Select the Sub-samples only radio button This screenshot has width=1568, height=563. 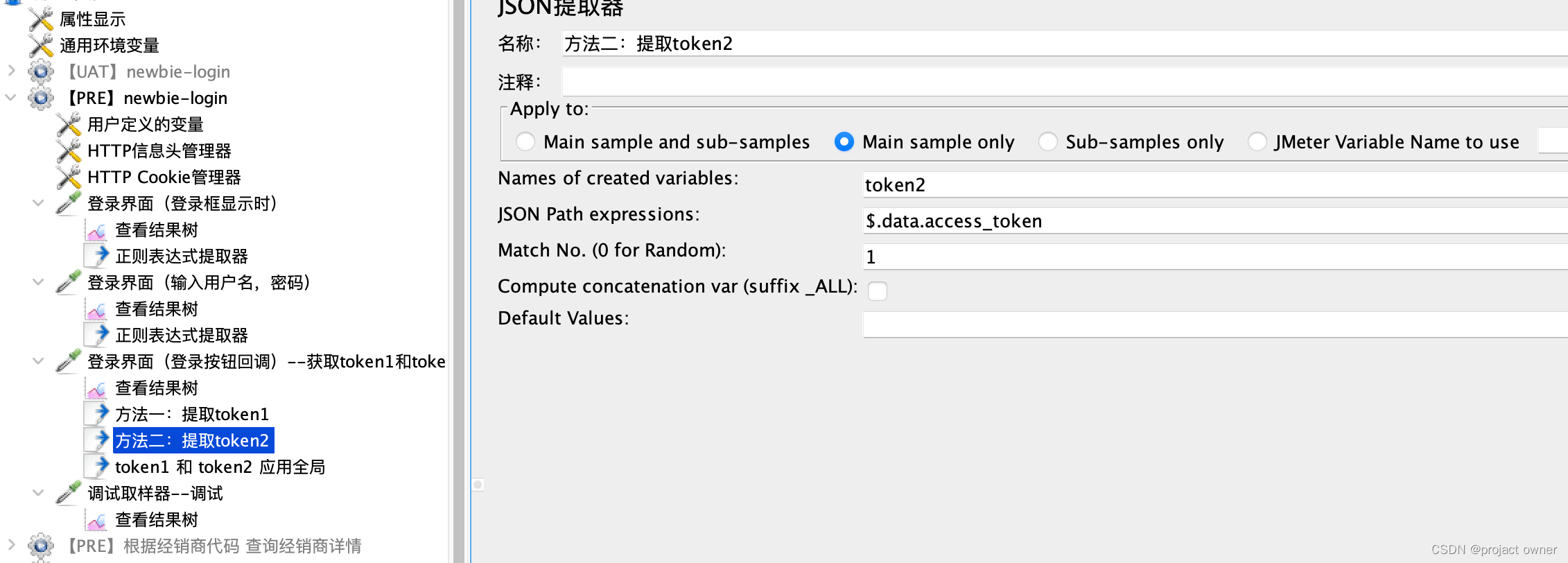click(x=1047, y=141)
